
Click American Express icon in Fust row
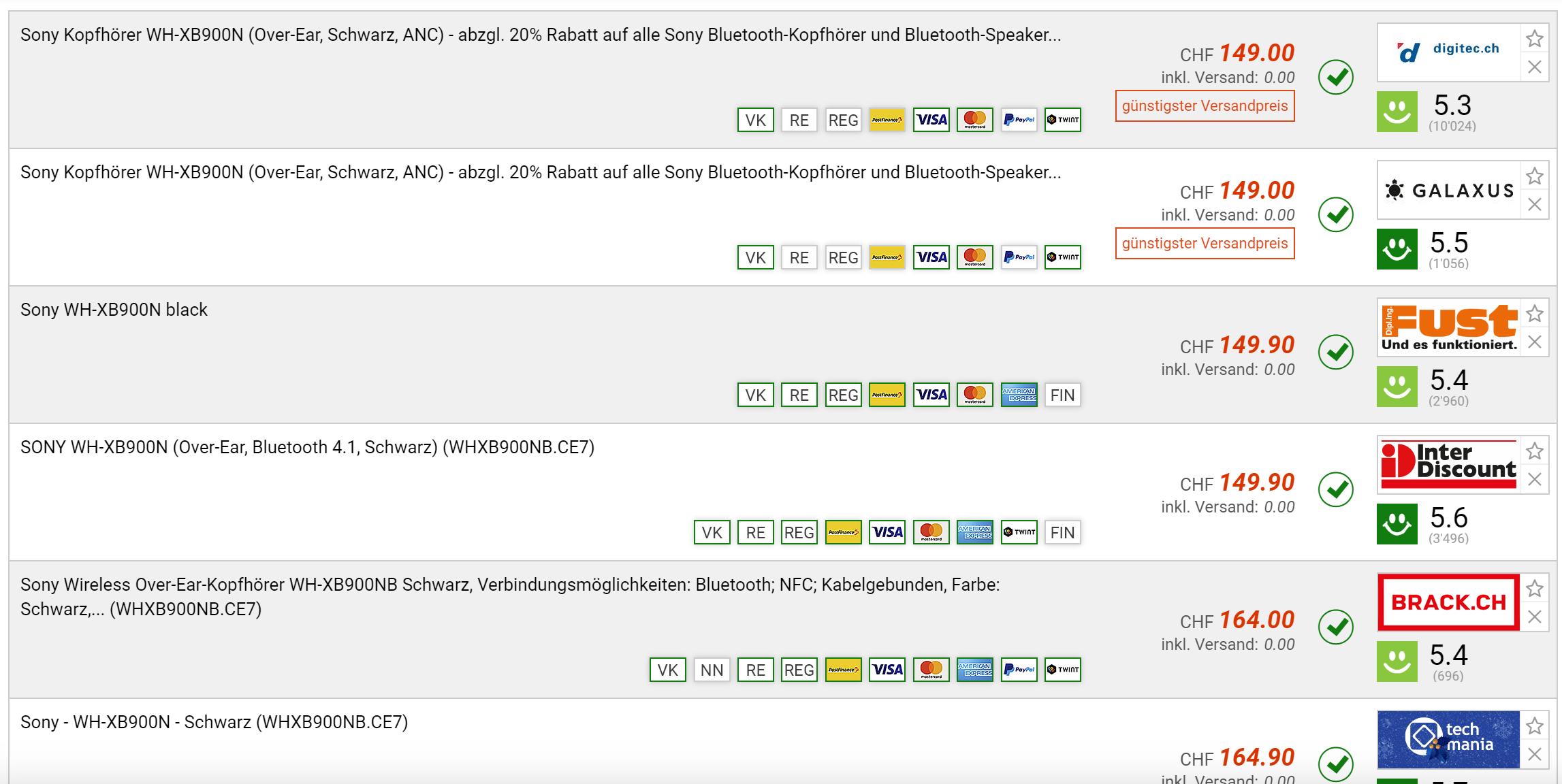(1019, 395)
